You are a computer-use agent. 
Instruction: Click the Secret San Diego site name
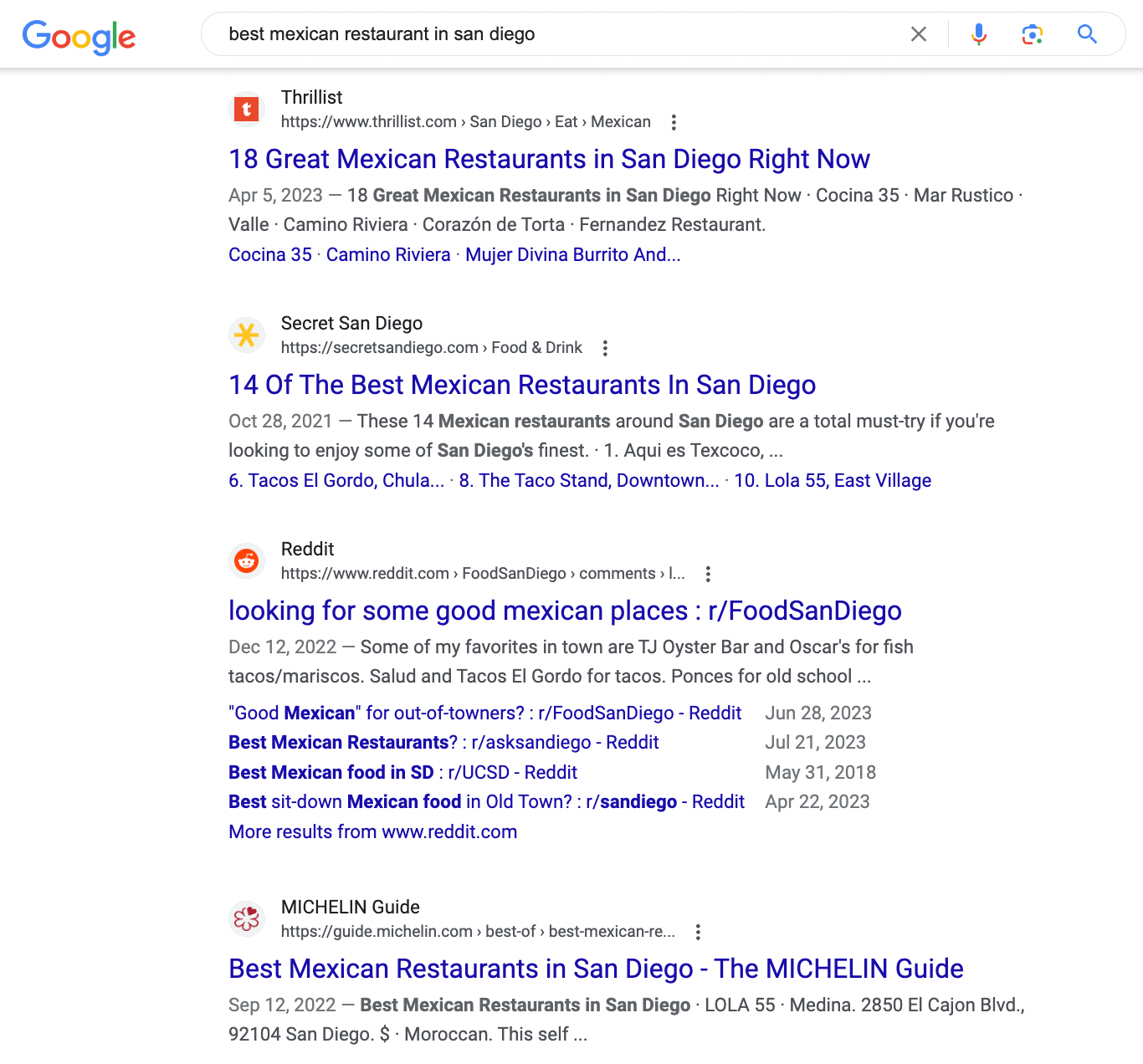pyautogui.click(x=351, y=323)
